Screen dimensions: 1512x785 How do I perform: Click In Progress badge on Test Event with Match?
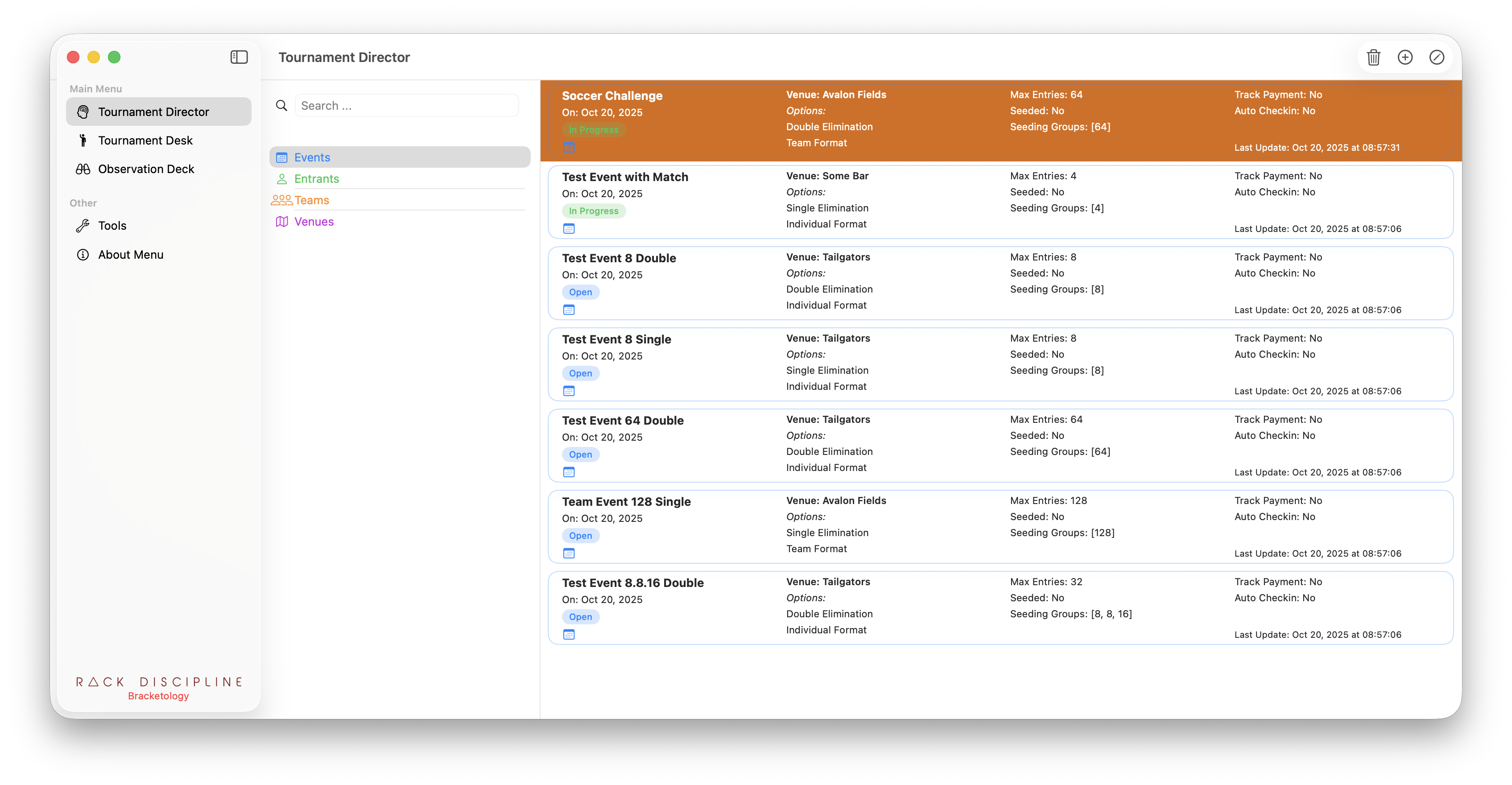click(593, 211)
